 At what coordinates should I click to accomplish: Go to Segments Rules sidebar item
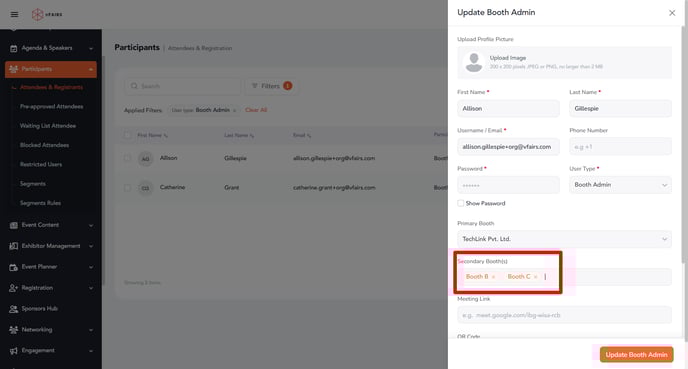pyautogui.click(x=40, y=203)
